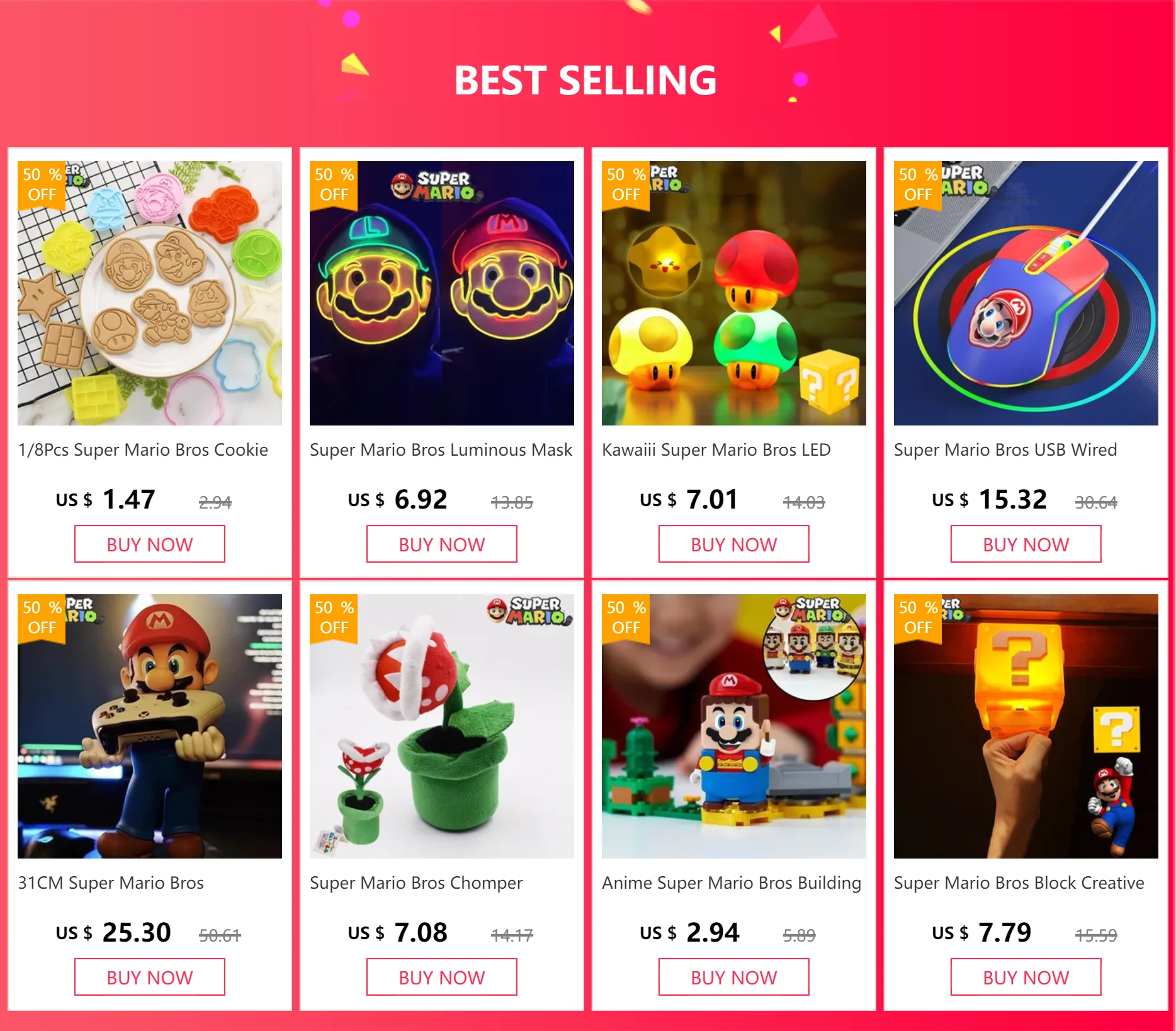Viewport: 1176px width, 1031px height.
Task: Open the Mario building blocks image
Action: [734, 726]
